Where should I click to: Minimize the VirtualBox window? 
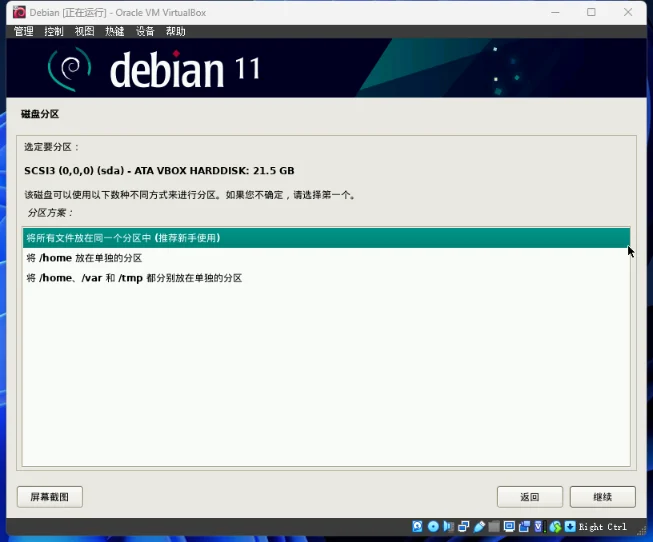555,12
